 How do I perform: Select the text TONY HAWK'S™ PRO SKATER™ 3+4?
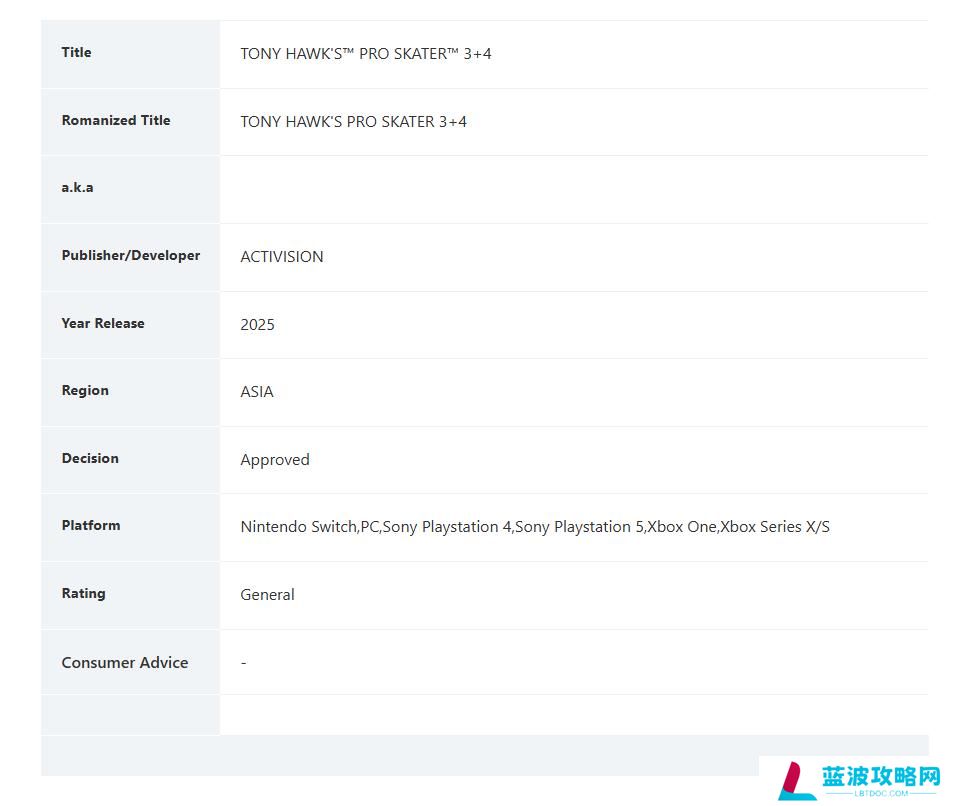point(366,54)
